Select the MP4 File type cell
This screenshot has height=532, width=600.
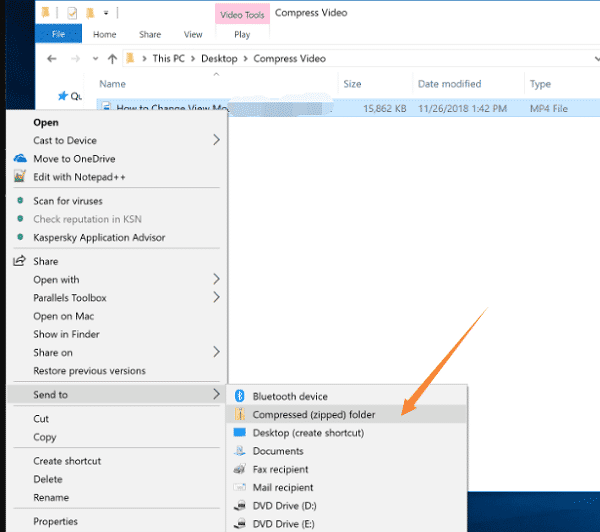click(x=549, y=109)
